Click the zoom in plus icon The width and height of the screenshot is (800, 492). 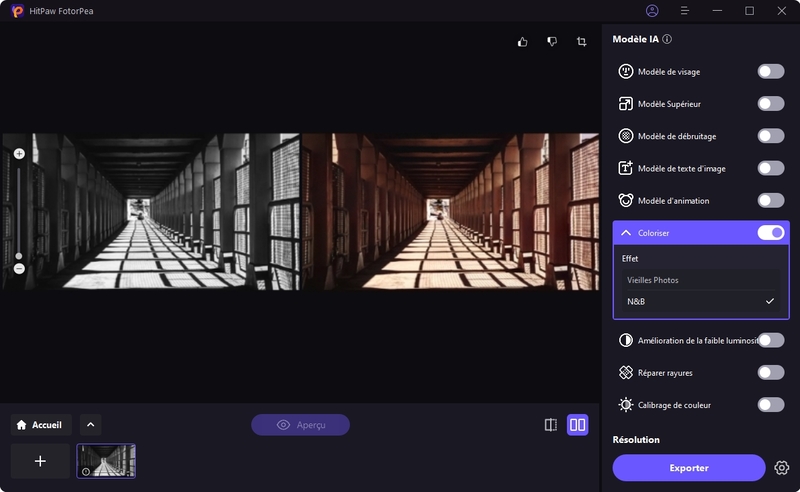coord(19,154)
